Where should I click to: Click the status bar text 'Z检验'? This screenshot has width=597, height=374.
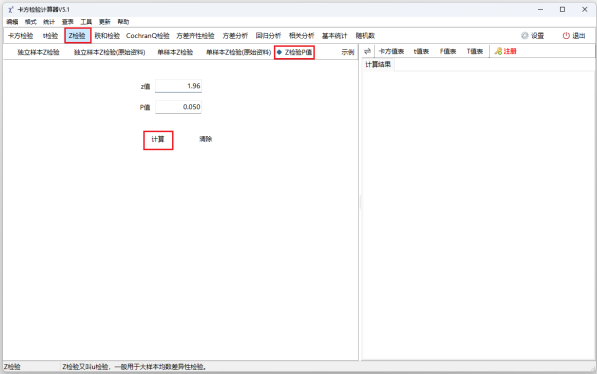(x=12, y=367)
